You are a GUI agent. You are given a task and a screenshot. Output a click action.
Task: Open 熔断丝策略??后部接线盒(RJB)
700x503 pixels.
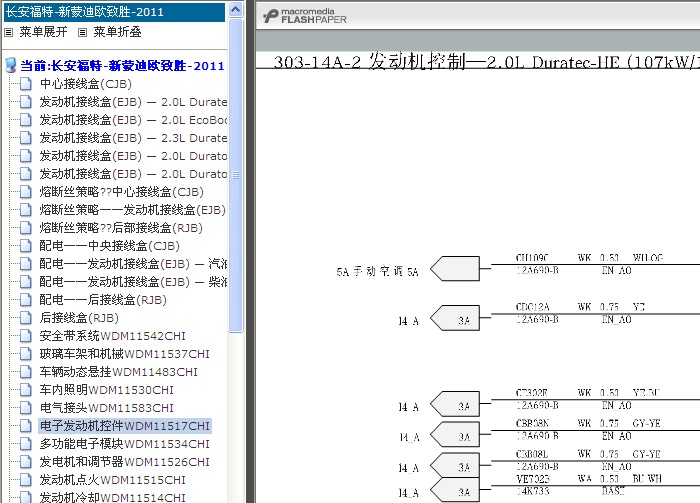click(121, 228)
